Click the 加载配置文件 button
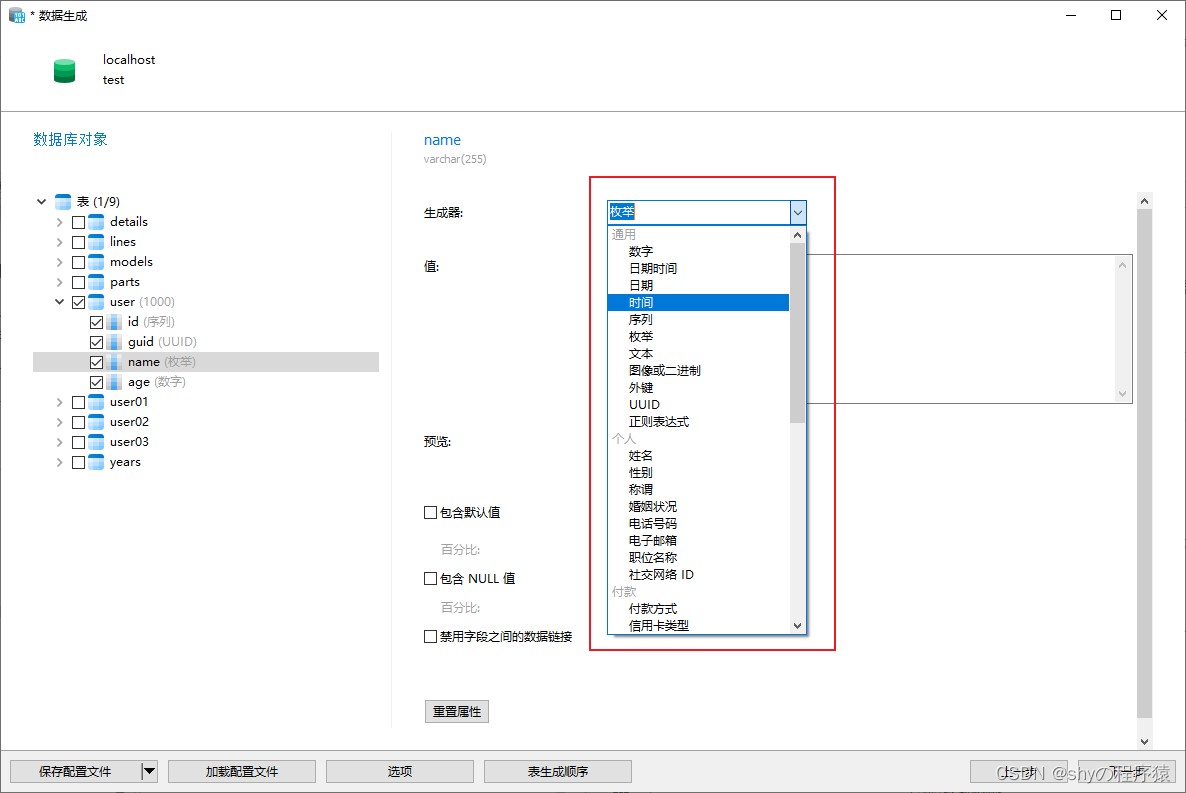This screenshot has height=793, width=1186. point(242,771)
